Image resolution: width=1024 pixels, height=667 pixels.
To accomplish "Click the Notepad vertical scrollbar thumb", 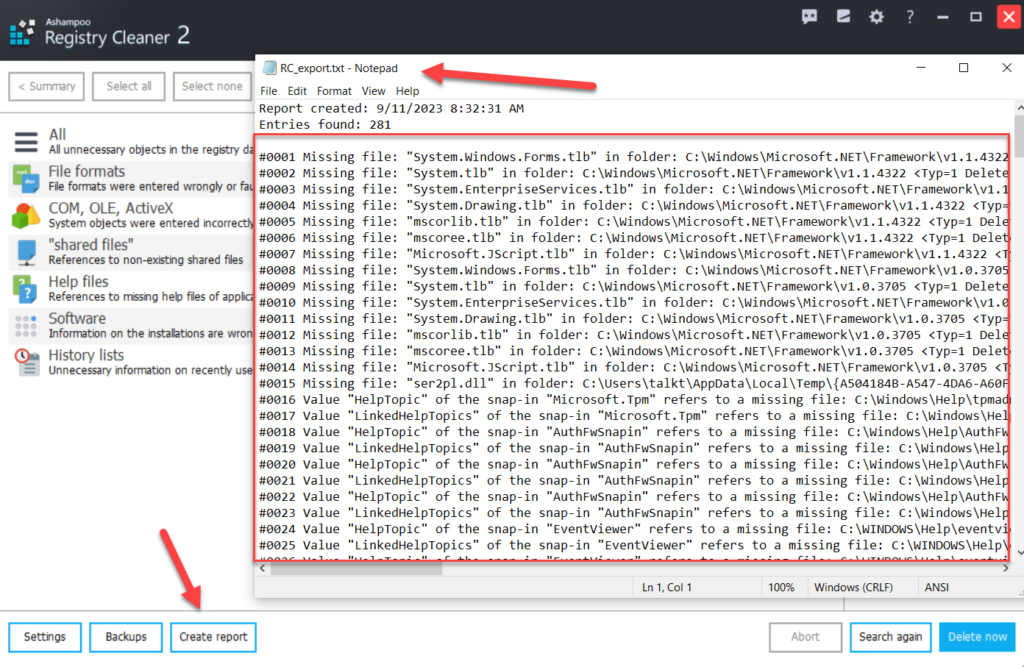I will [1019, 135].
